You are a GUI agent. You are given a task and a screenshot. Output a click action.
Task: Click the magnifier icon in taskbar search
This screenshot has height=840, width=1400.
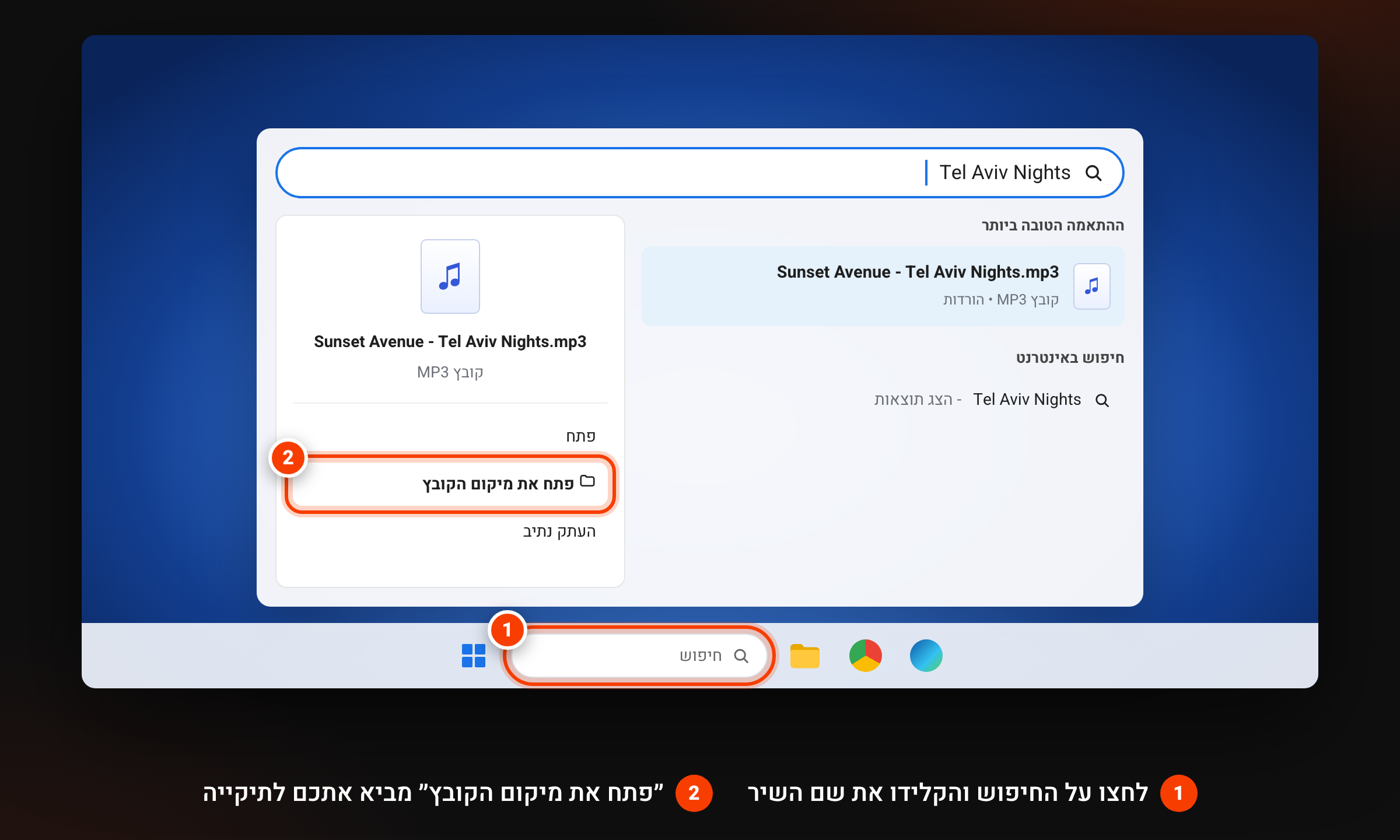pos(741,656)
